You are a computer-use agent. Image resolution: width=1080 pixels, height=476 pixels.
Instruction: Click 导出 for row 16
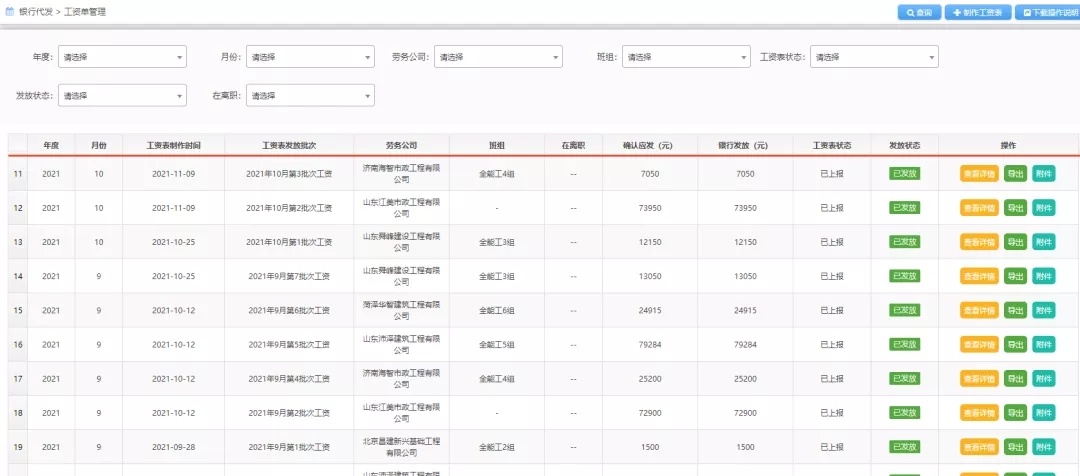pyautogui.click(x=1015, y=345)
